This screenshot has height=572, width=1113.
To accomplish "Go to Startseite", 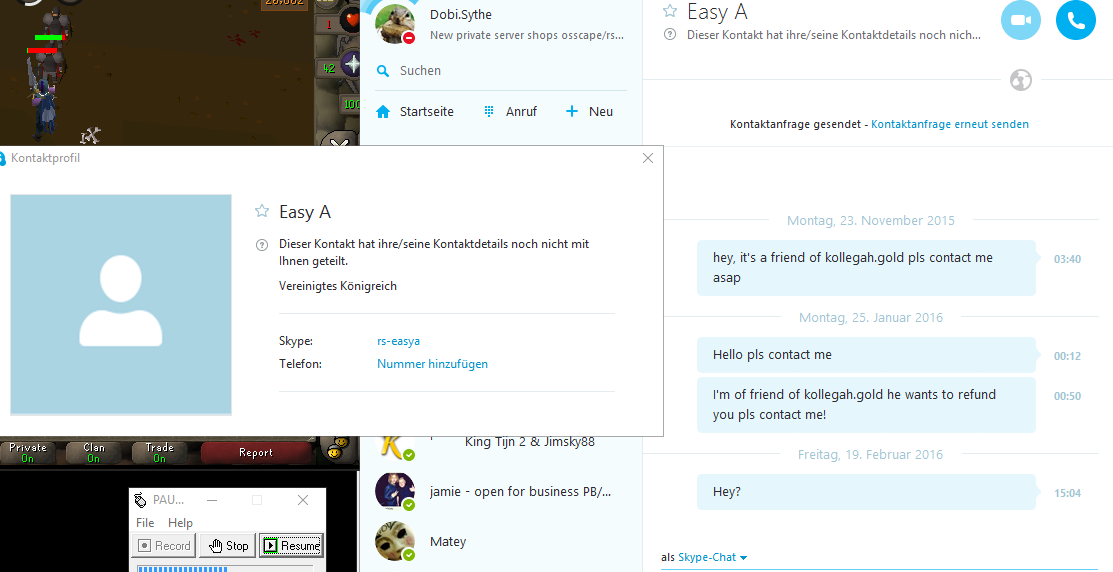I will pyautogui.click(x=415, y=111).
